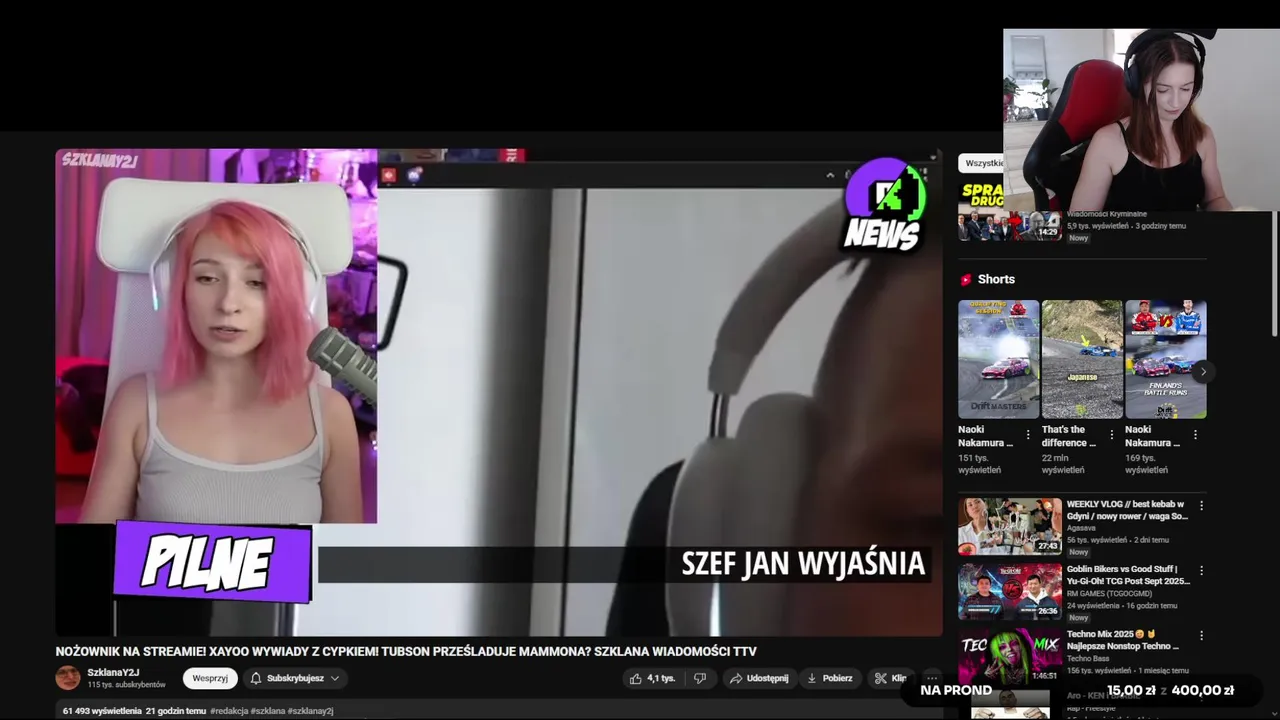Open WEEKLY VLOG video thumbnail
This screenshot has height=720, width=1280.
[x=1010, y=526]
